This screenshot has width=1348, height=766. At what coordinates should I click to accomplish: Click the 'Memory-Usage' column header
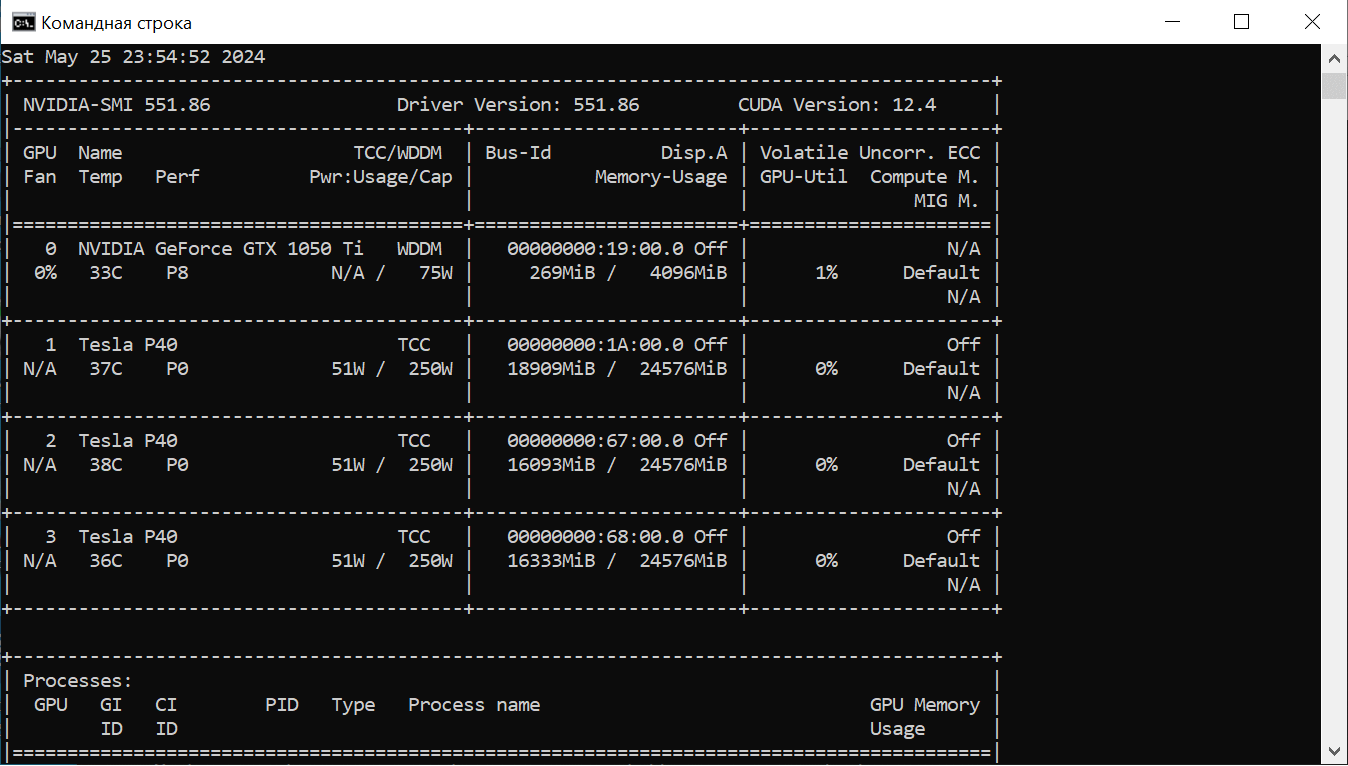pos(661,177)
